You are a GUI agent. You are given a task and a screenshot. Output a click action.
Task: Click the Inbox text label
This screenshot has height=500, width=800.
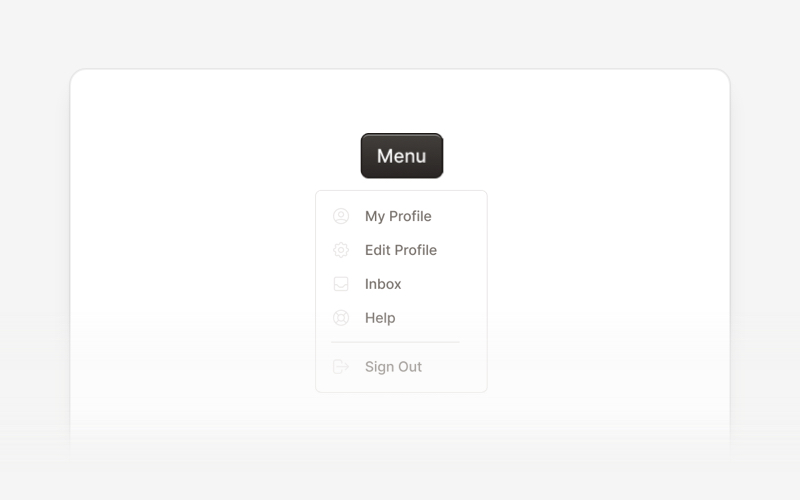click(383, 284)
